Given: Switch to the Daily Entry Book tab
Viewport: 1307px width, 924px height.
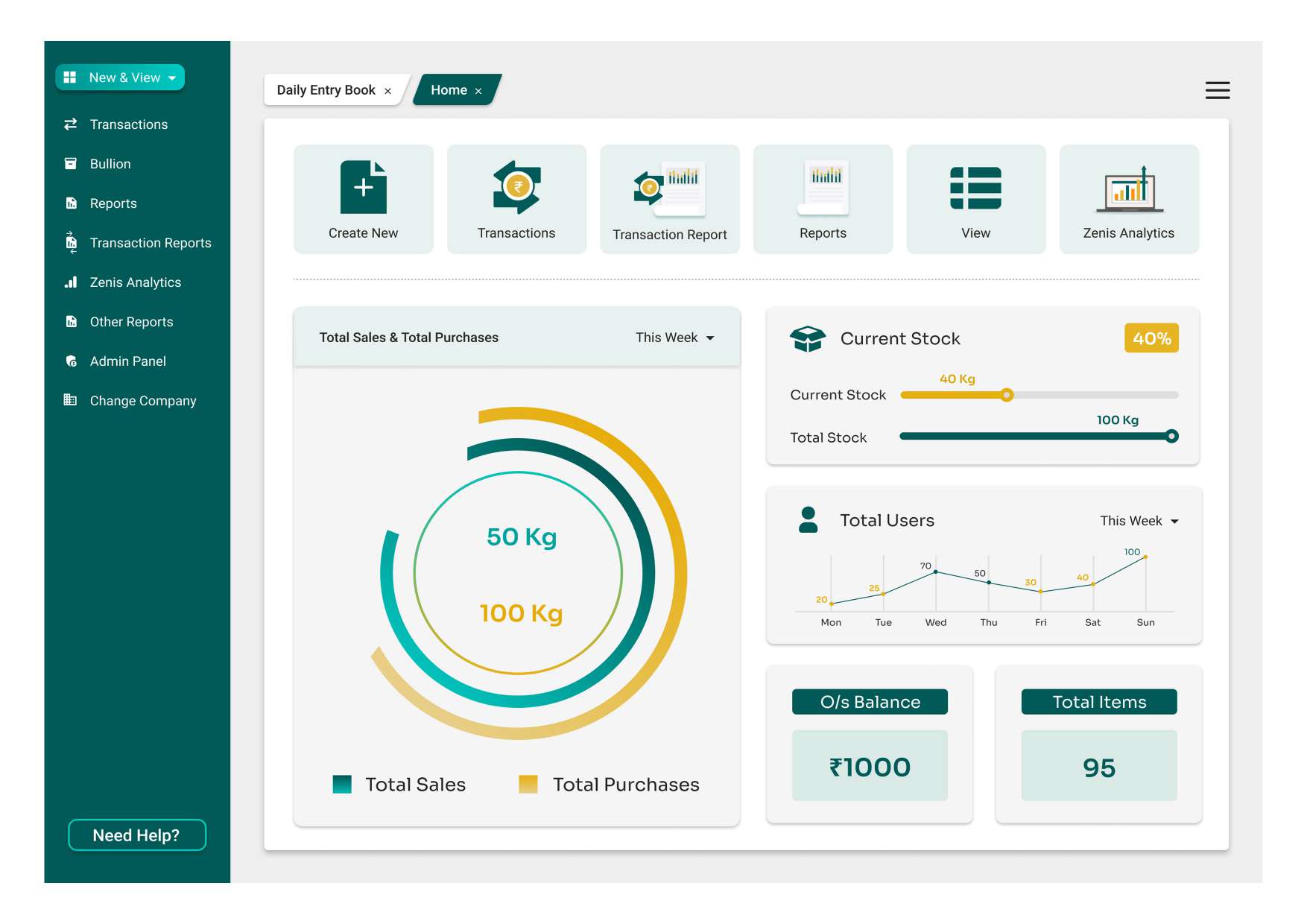Looking at the screenshot, I should (x=326, y=90).
